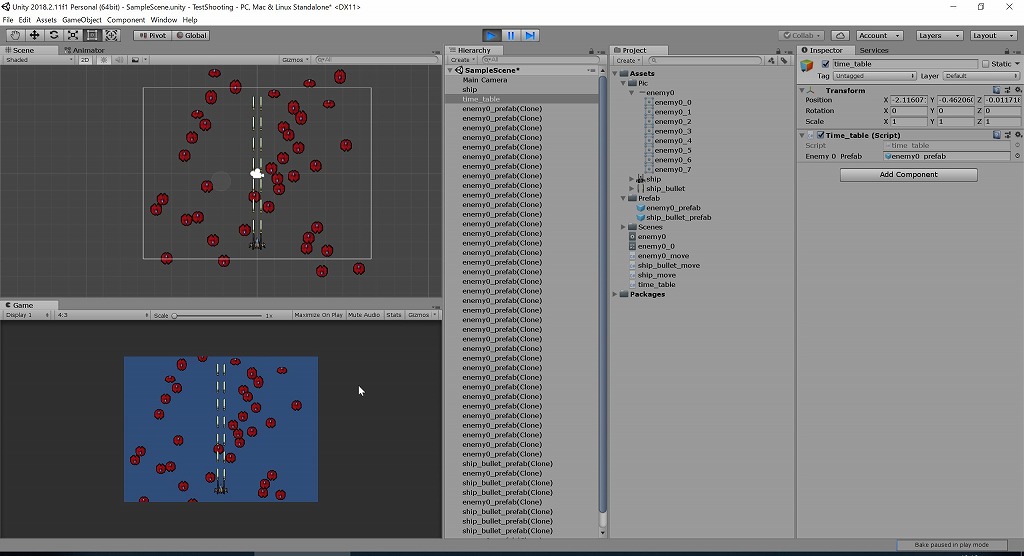The height and width of the screenshot is (556, 1024).
Task: Toggle Time_table script enabled checkbox
Action: point(821,135)
